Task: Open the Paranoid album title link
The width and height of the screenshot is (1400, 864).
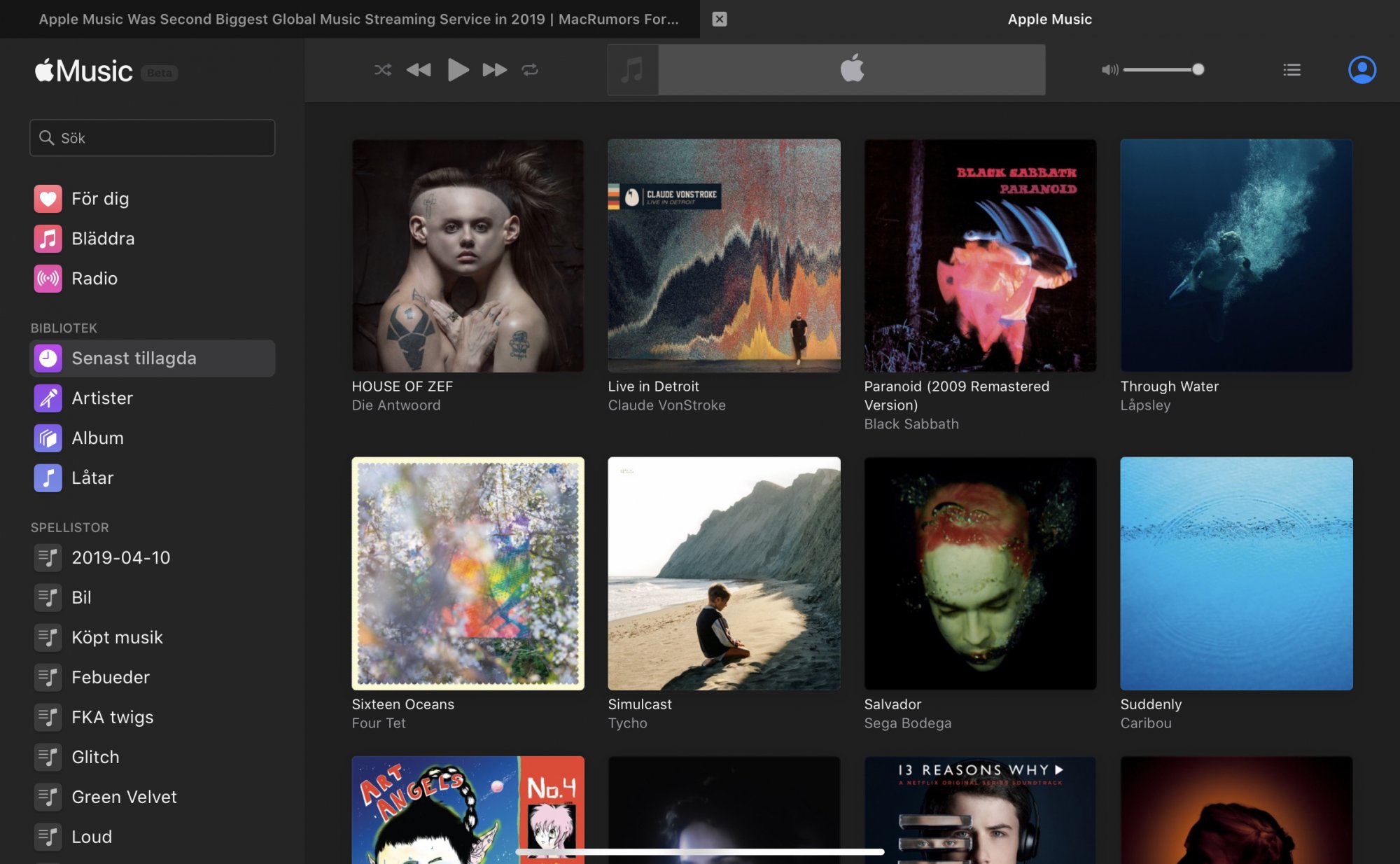Action: (x=957, y=396)
